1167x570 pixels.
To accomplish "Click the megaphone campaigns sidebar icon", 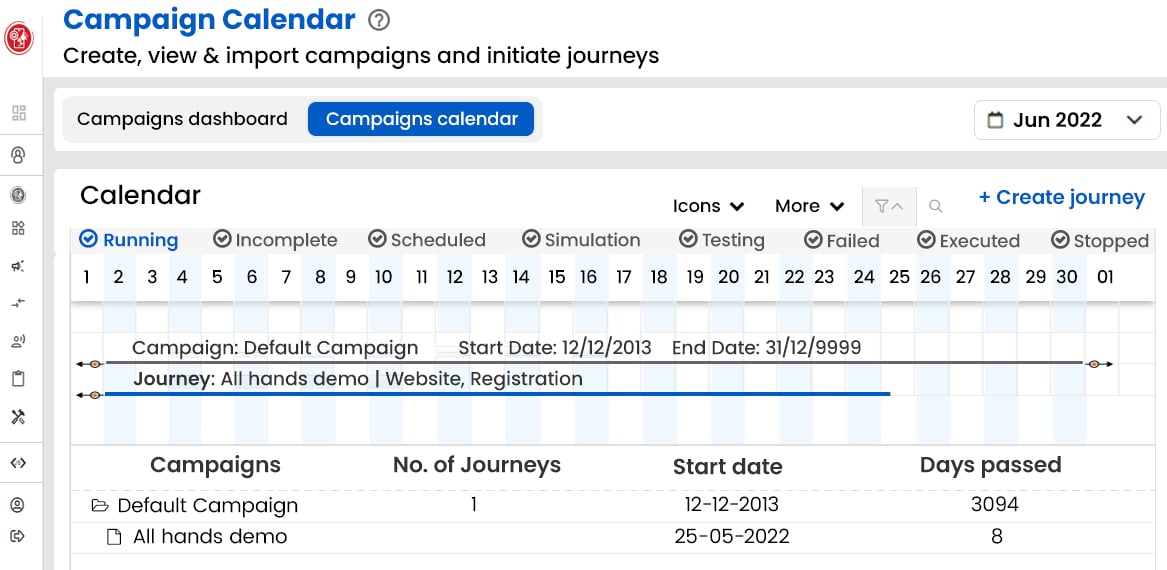I will (19, 266).
